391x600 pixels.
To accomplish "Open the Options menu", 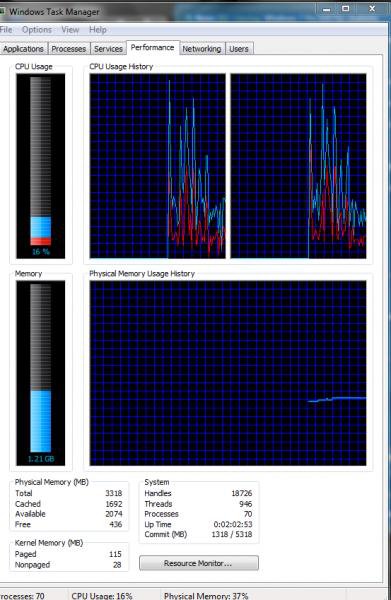I will (x=37, y=29).
